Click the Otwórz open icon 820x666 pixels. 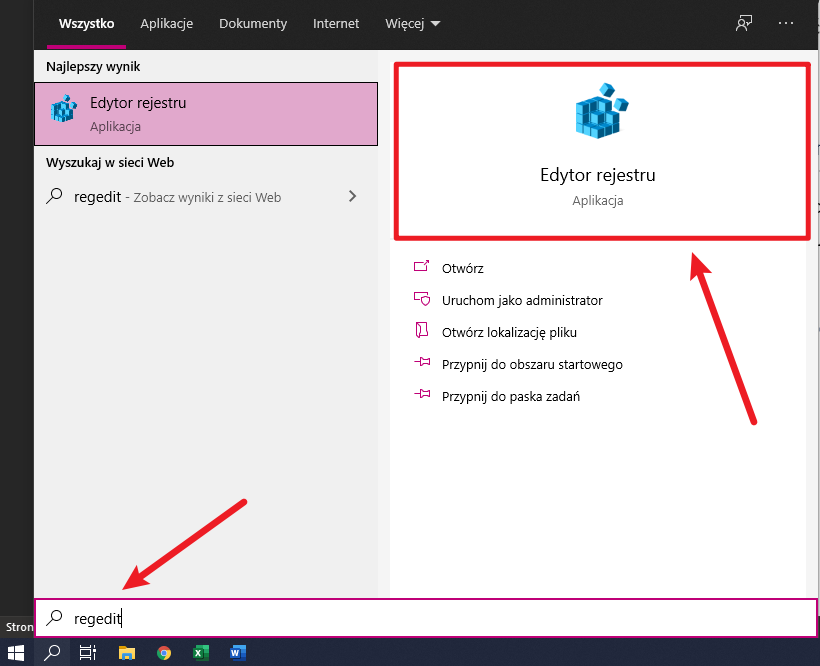(x=422, y=267)
